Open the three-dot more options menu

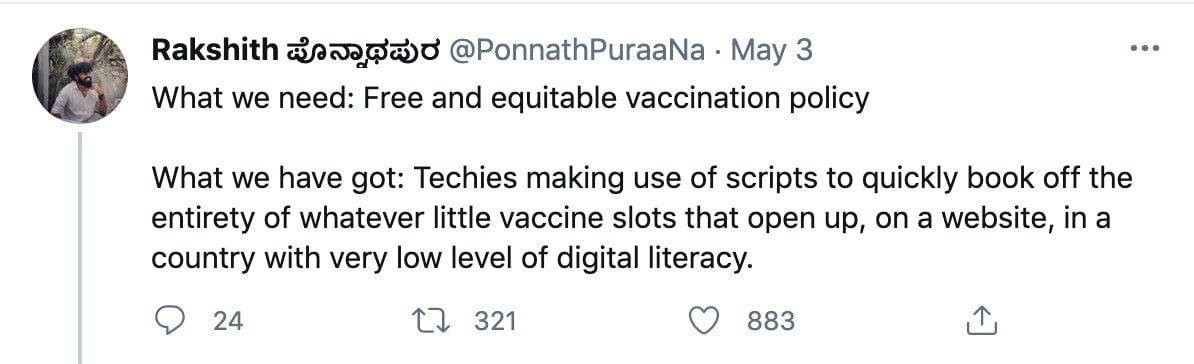[1144, 49]
